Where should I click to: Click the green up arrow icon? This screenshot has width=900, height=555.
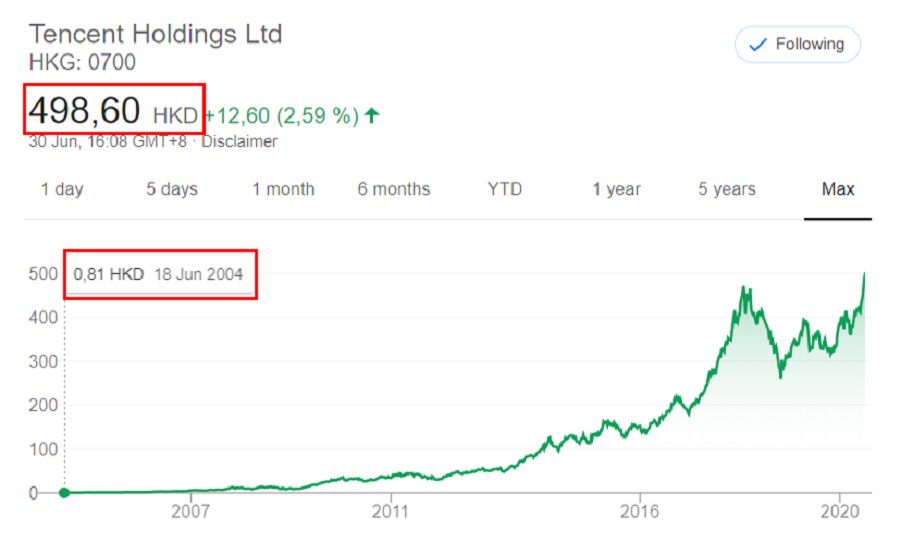(372, 116)
